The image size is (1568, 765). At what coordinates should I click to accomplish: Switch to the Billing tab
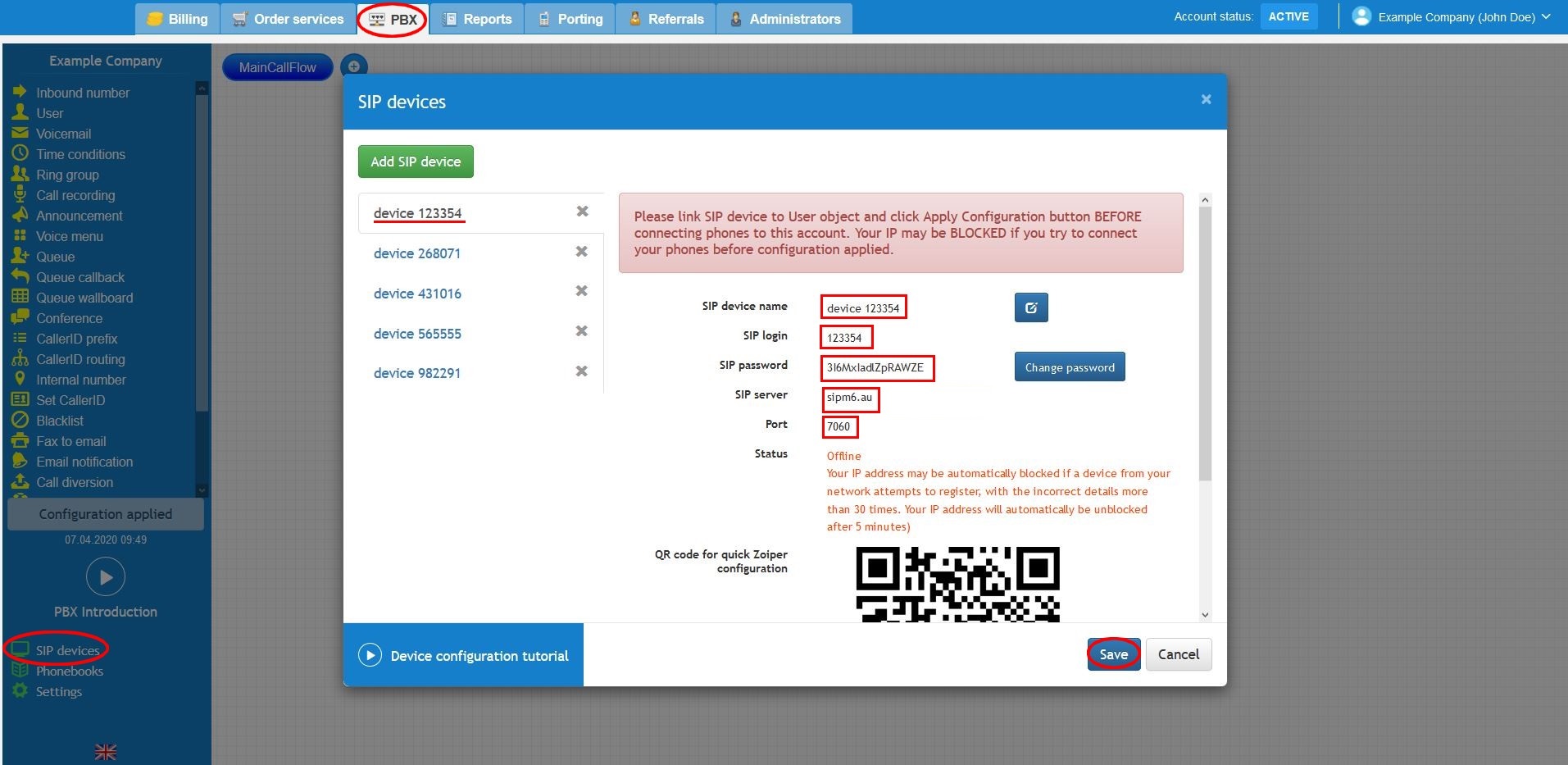[178, 19]
